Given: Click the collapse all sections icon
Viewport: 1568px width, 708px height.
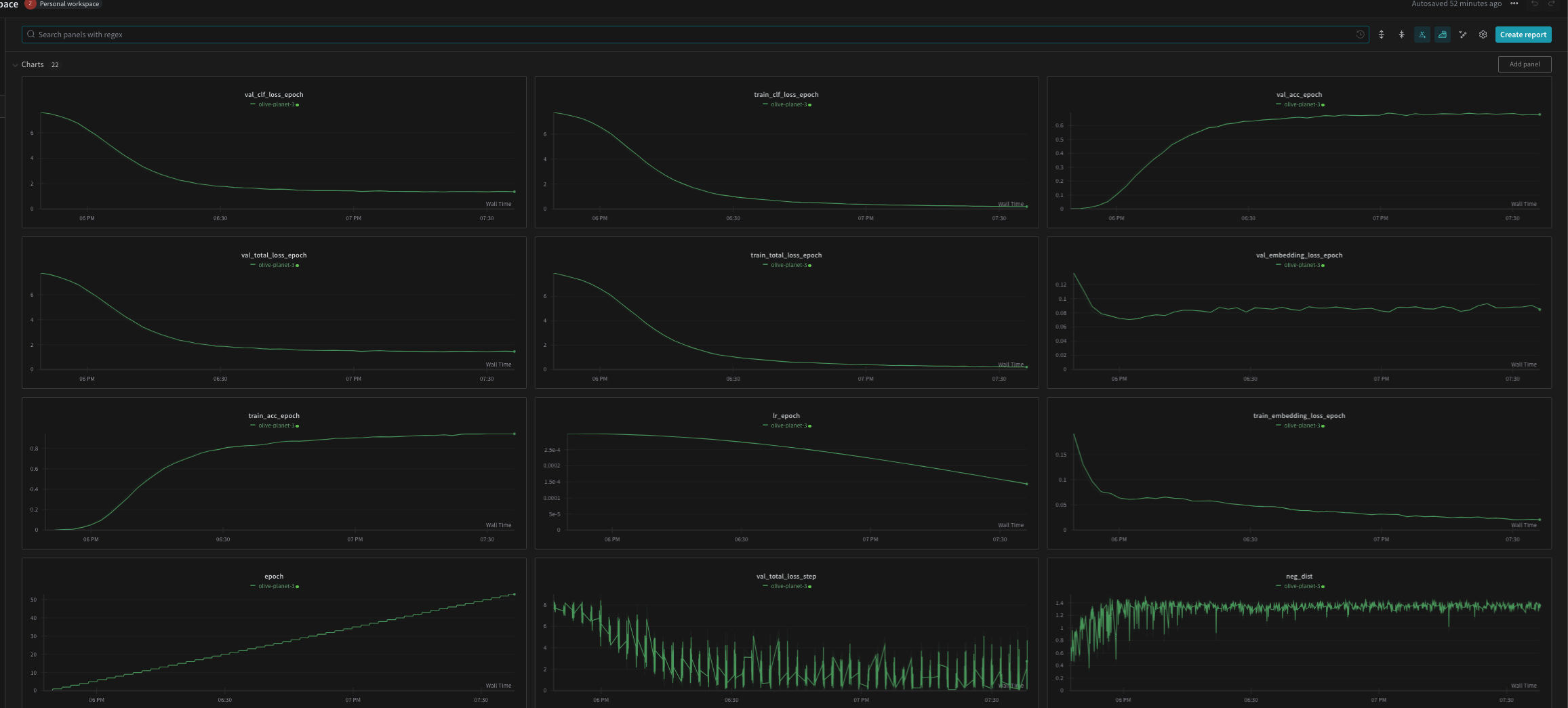Looking at the screenshot, I should (1402, 35).
